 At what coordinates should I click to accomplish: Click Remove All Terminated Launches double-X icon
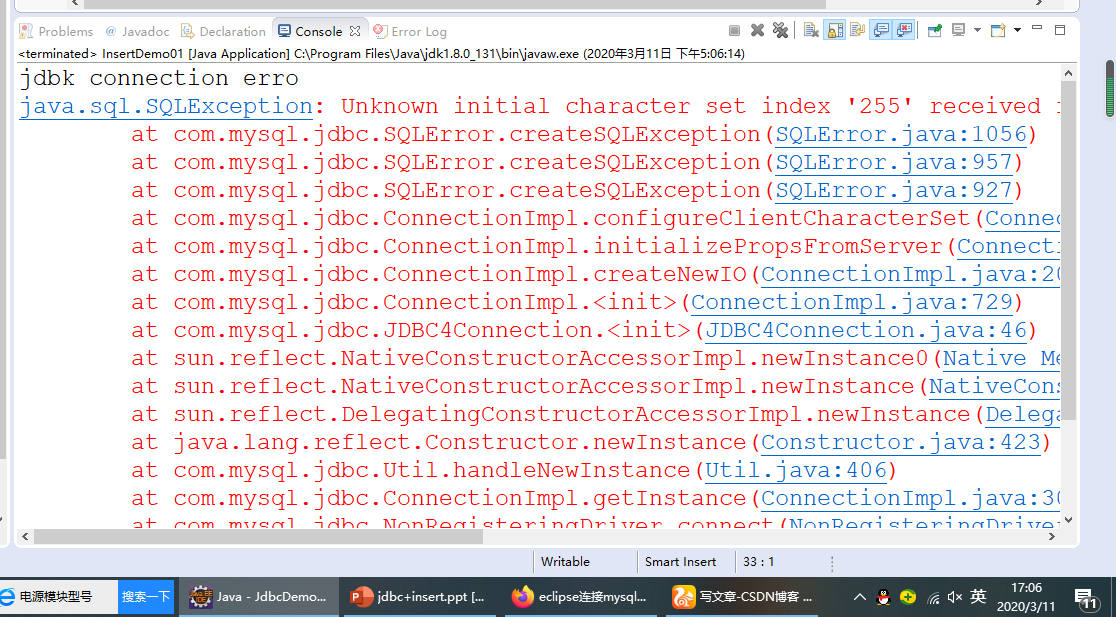781,31
